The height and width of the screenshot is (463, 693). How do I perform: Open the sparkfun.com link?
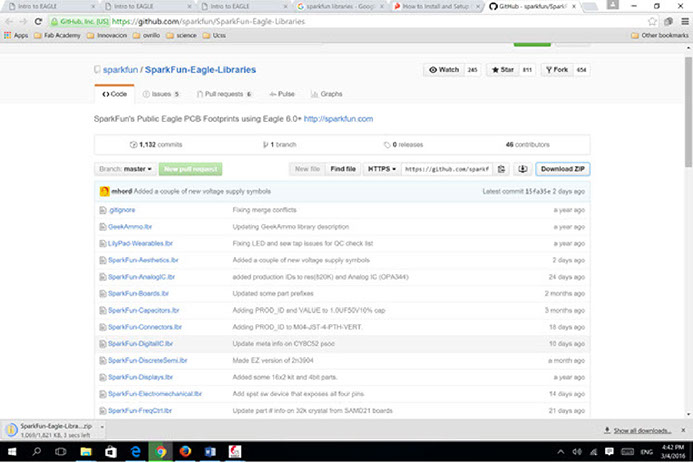[338, 119]
